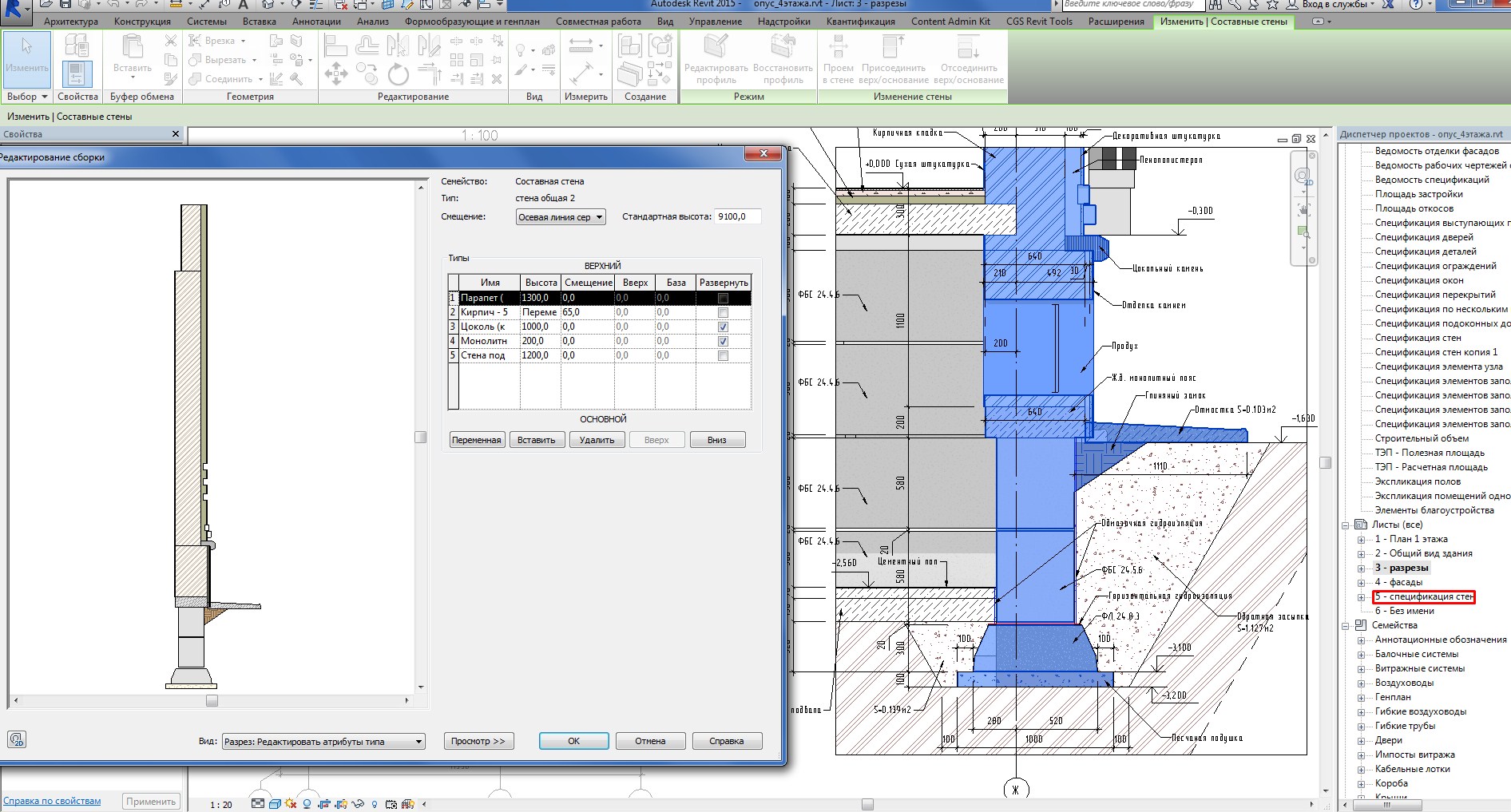Image resolution: width=1511 pixels, height=812 pixels.
Task: Click the Стандартная высота input field
Action: coord(738,216)
